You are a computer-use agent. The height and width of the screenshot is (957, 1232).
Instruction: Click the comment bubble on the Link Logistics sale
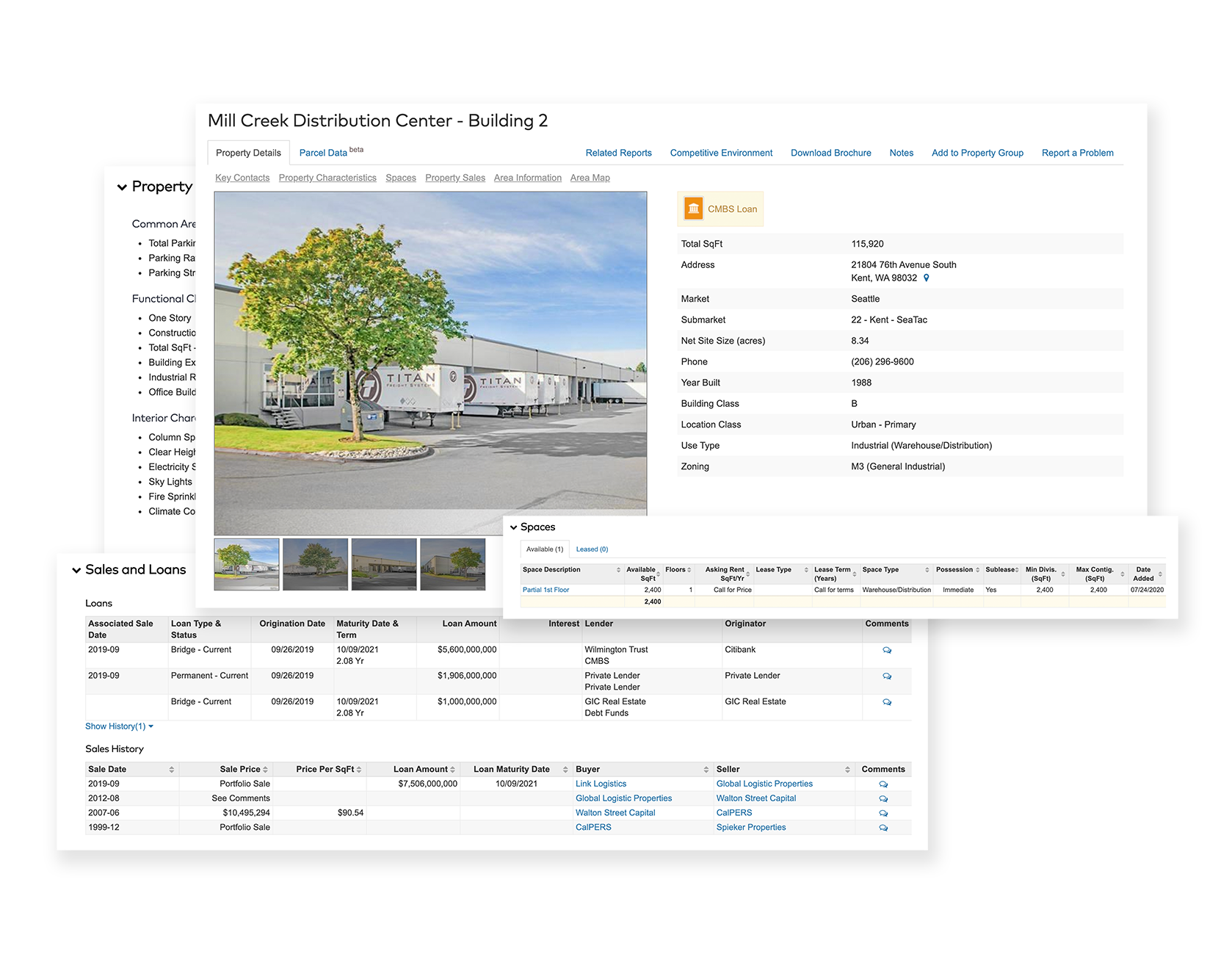tap(883, 784)
